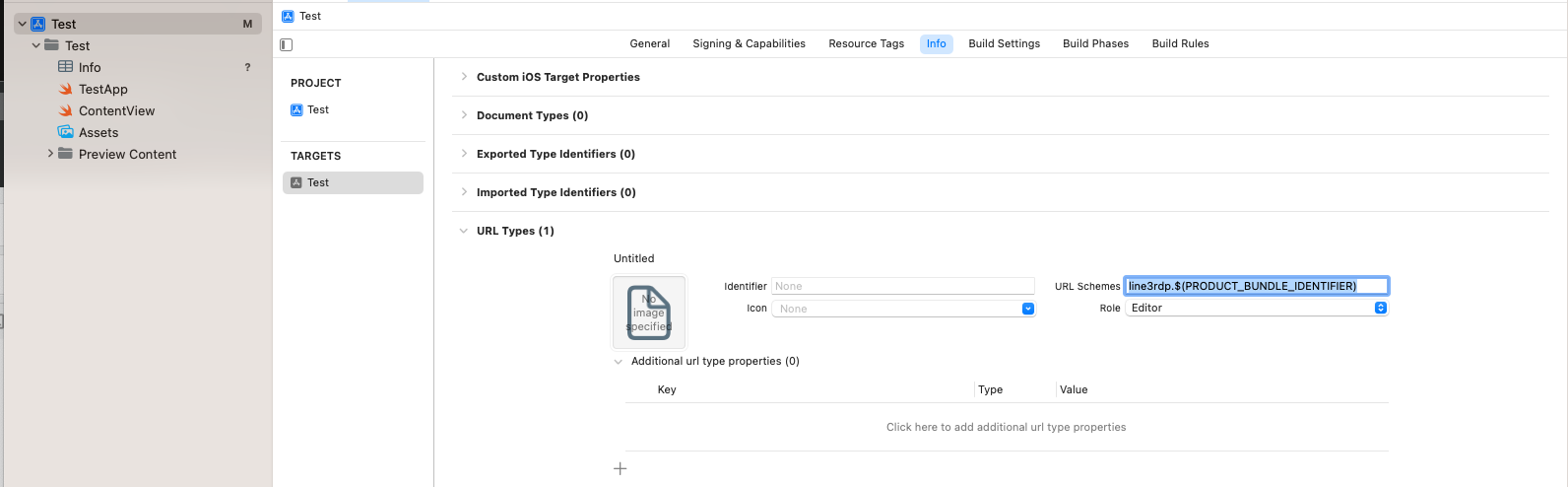This screenshot has width=1568, height=487.
Task: Toggle the project and targets list sidebar icon
Action: [x=287, y=44]
